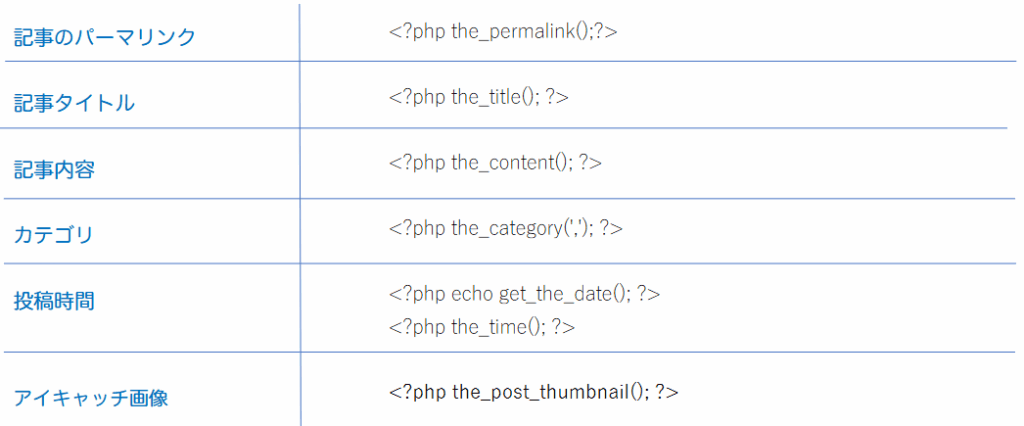Click the word echo in the date code
Screen dimensions: 1024x426
point(476,294)
